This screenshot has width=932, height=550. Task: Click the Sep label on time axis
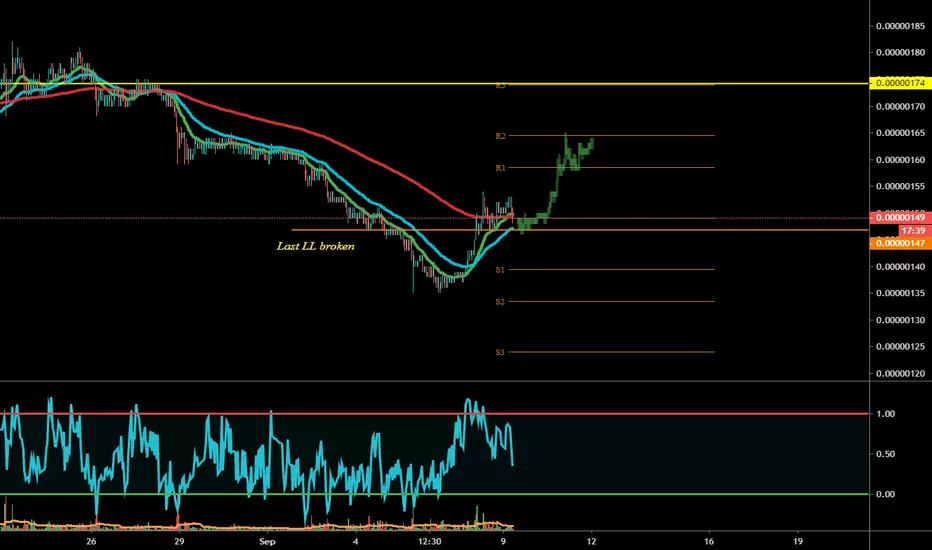click(267, 541)
